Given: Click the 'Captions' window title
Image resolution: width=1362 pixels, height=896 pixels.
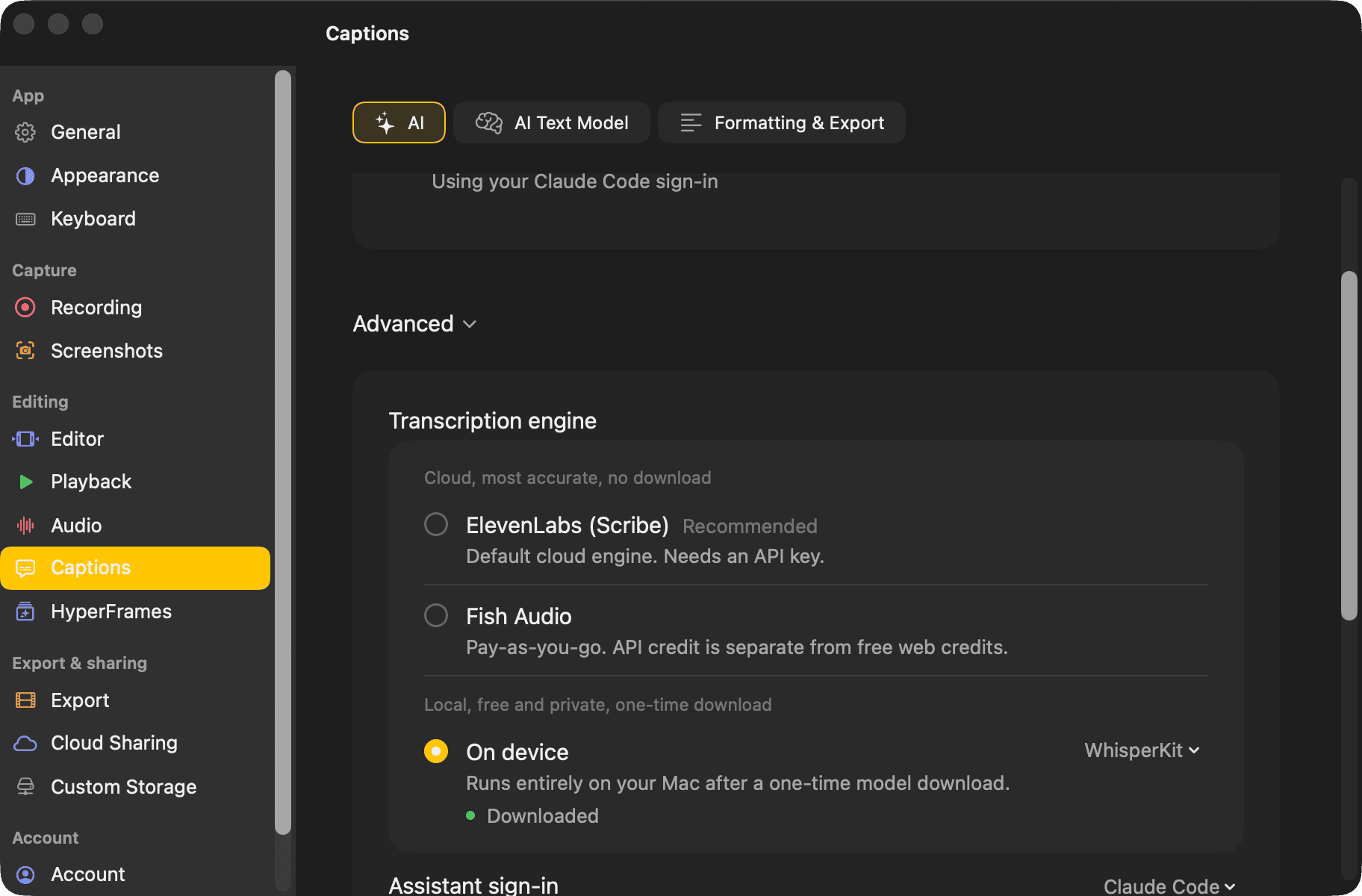Looking at the screenshot, I should (367, 34).
